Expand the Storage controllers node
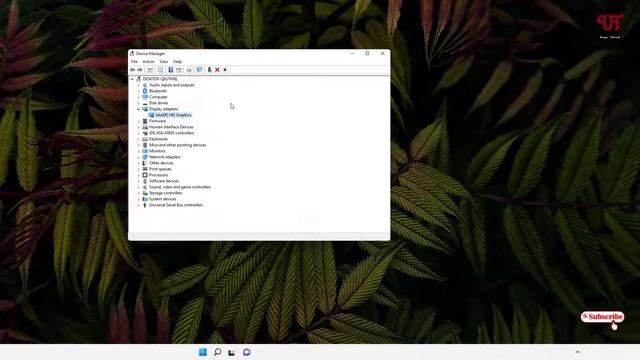Image resolution: width=640 pixels, height=360 pixels. click(138, 193)
